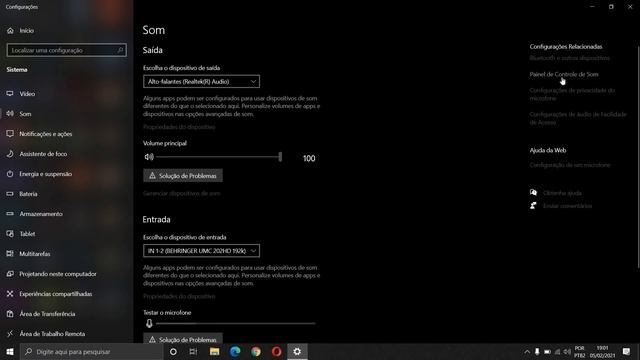Screen dimensions: 640x360
Task: Open Gerenciar dispositivos de som link
Action: [182, 193]
